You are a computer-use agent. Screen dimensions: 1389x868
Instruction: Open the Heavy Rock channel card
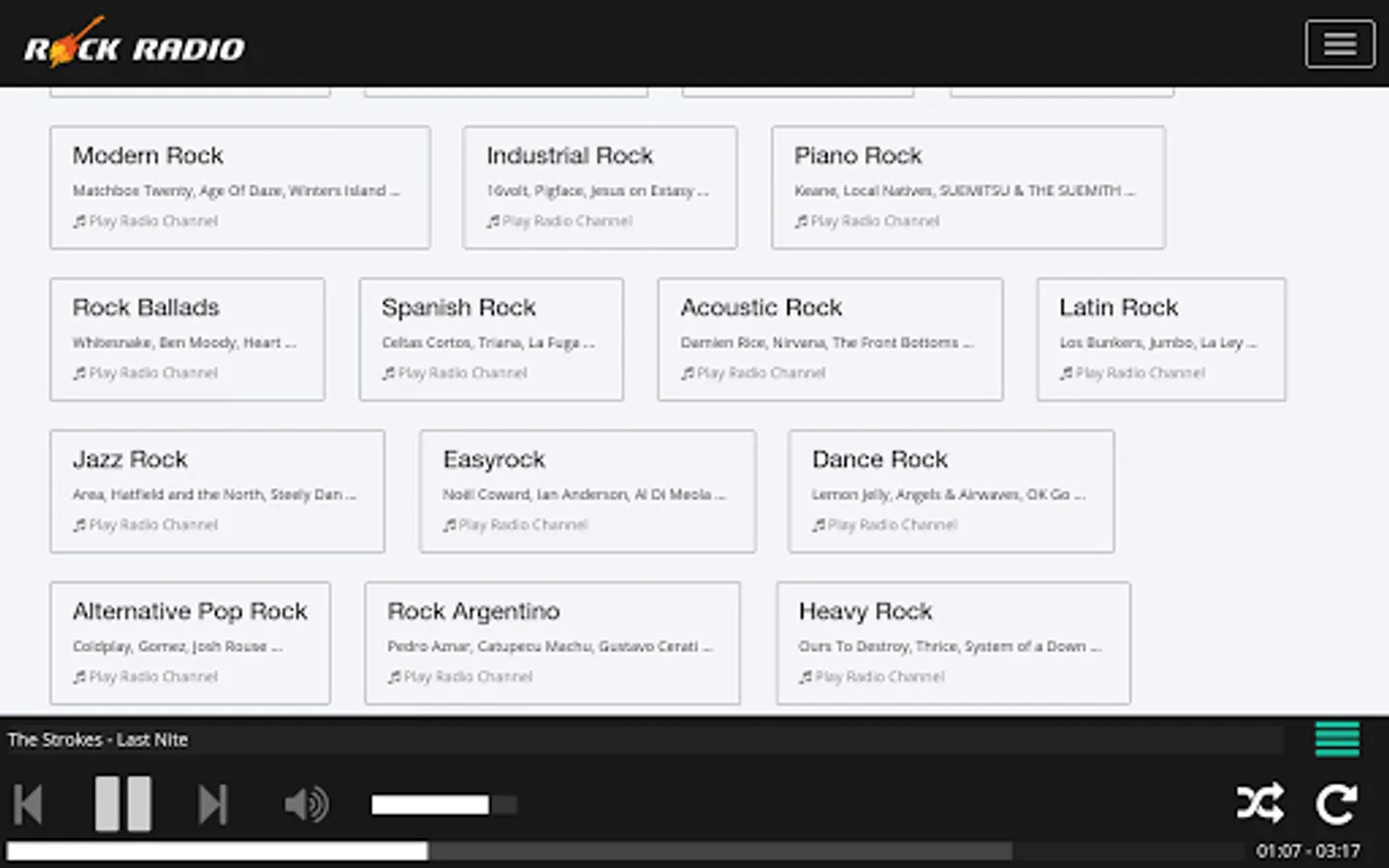click(x=953, y=642)
